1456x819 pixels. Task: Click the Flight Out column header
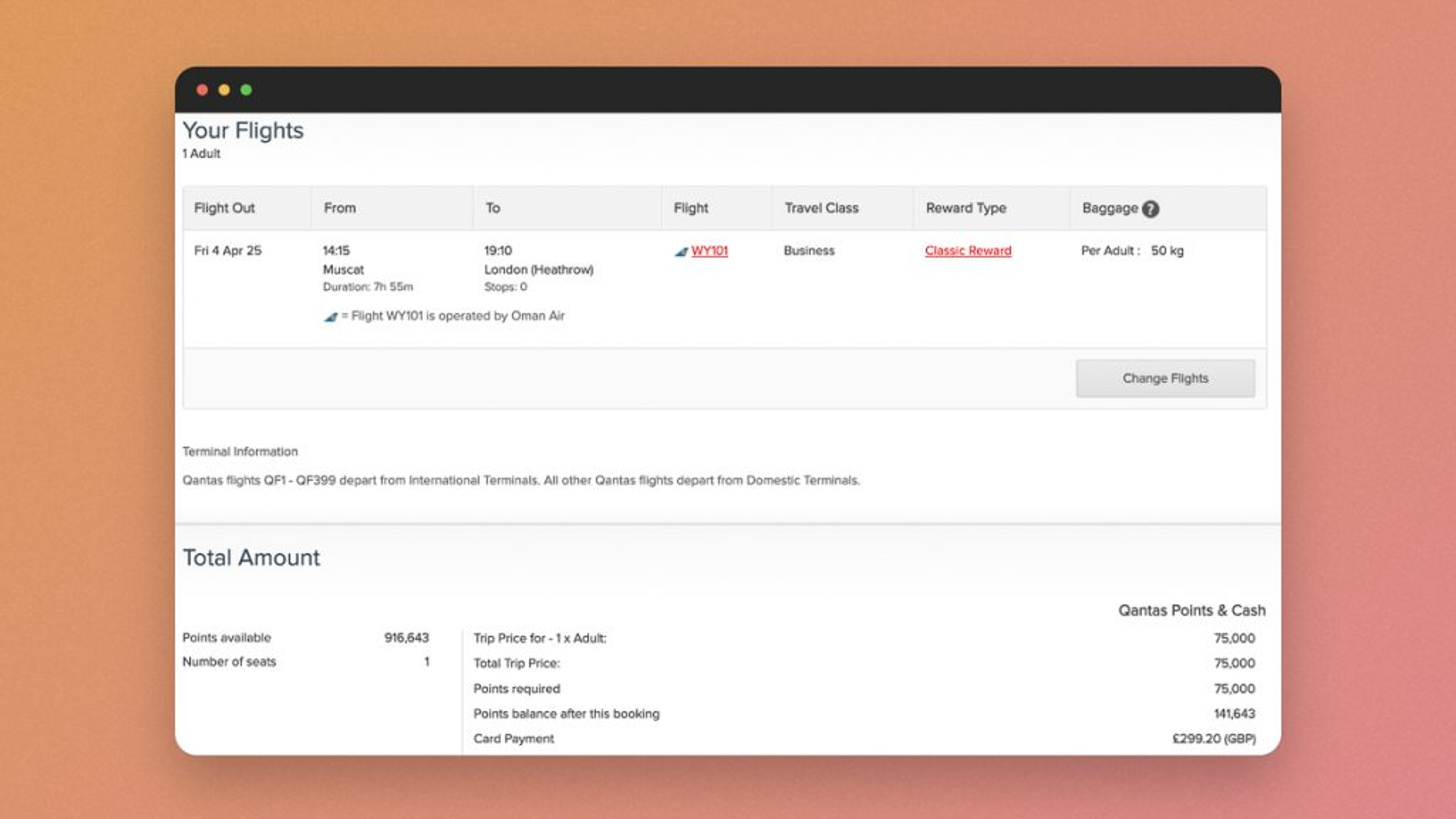click(224, 208)
